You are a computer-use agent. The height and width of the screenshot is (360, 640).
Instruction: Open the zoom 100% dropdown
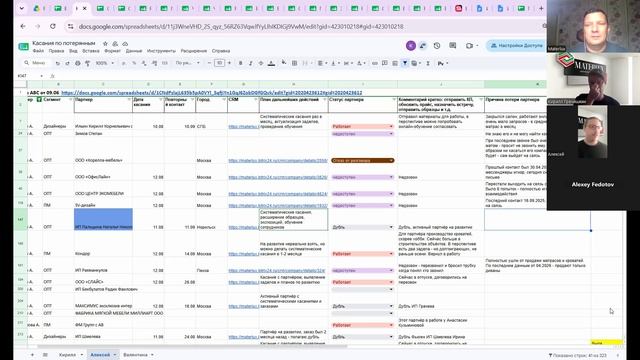105,63
